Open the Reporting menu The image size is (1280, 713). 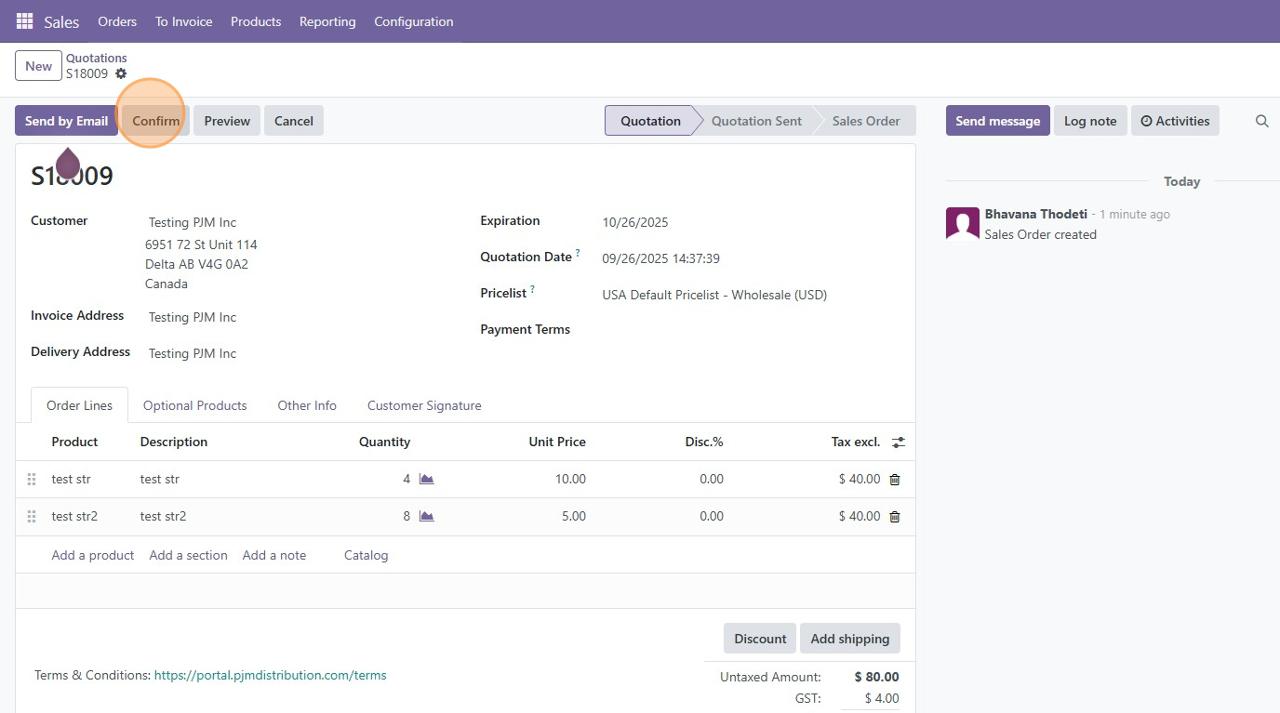(x=327, y=21)
